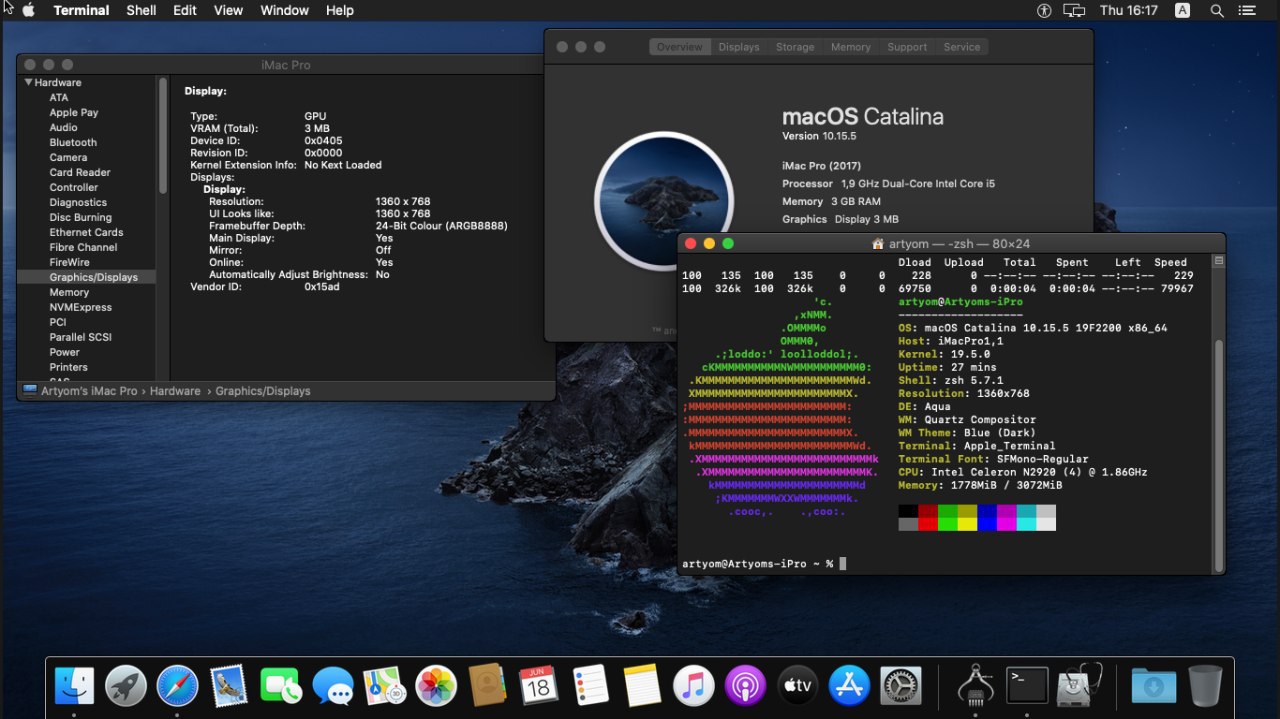Open the Music app in the dock
Screen dimensions: 1280x719
tap(694, 686)
